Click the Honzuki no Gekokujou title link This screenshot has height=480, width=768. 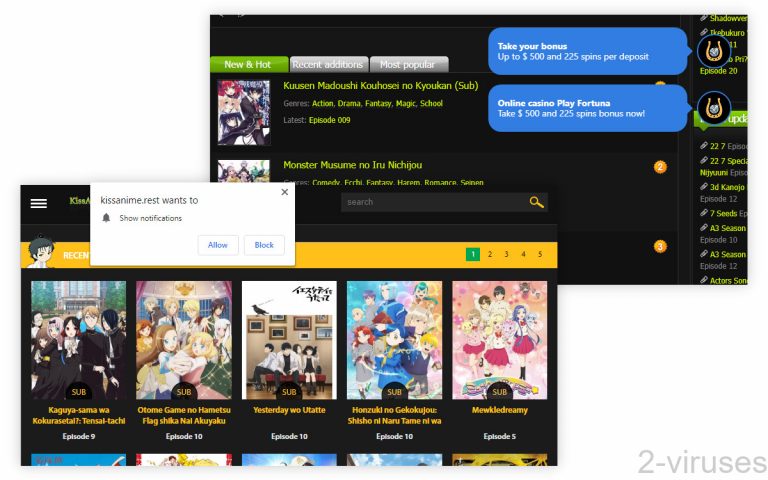(394, 415)
